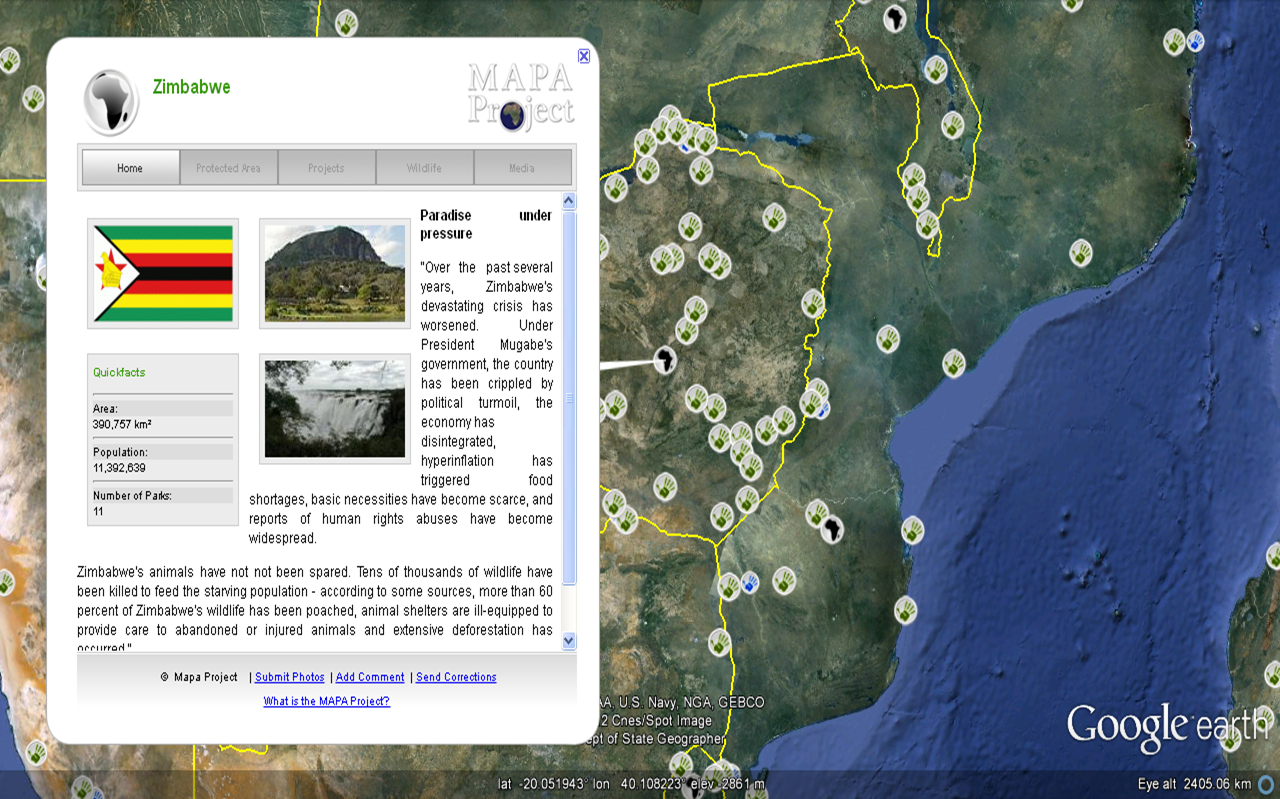
Task: Close the Zimbabwe info balloon
Action: click(x=584, y=56)
